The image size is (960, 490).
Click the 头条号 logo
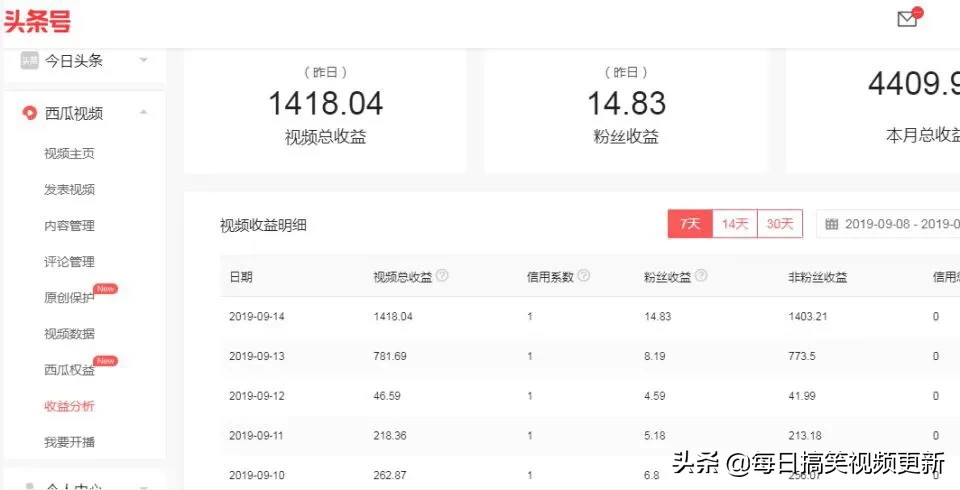tap(37, 21)
